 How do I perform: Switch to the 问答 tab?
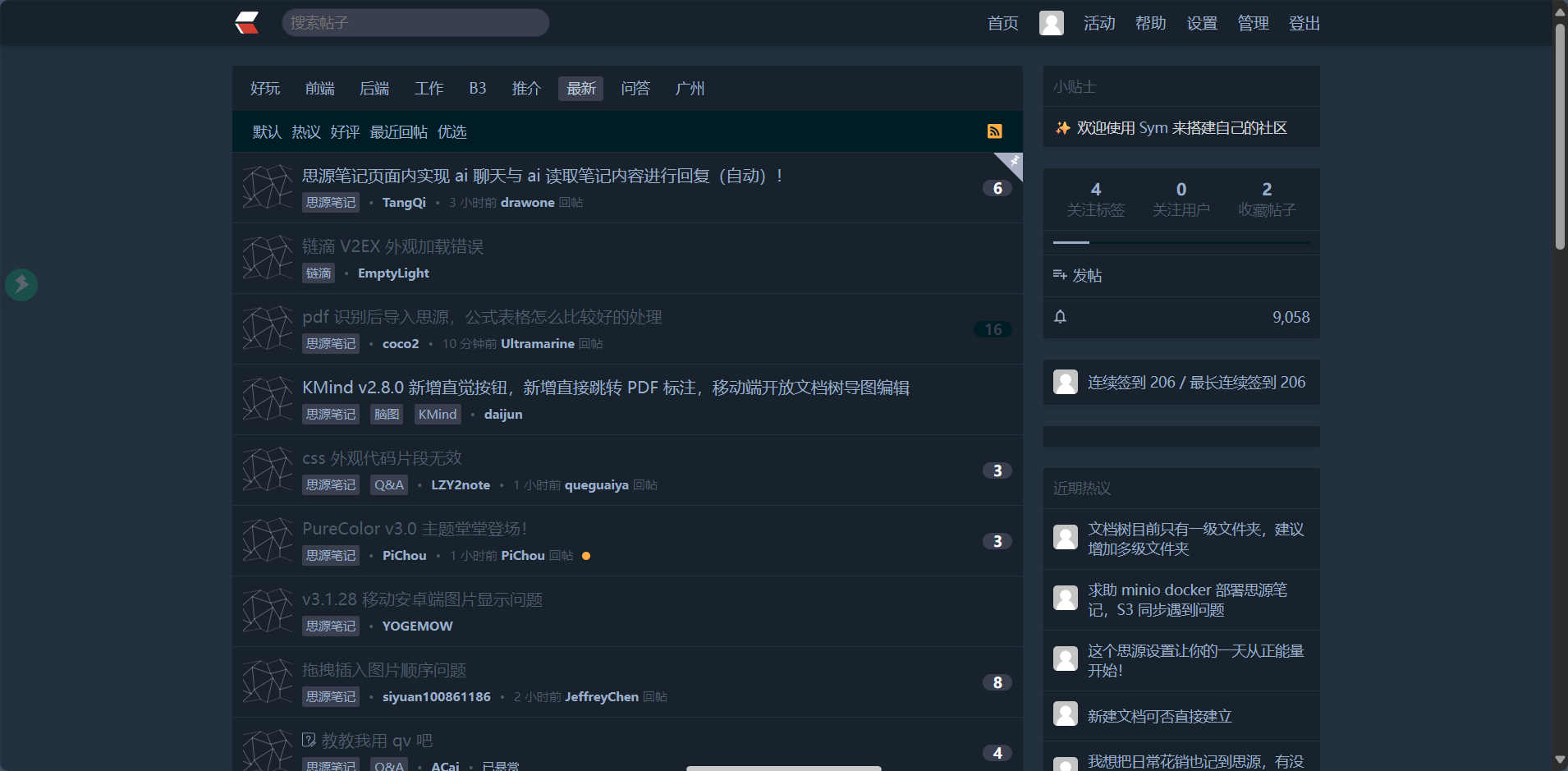635,89
